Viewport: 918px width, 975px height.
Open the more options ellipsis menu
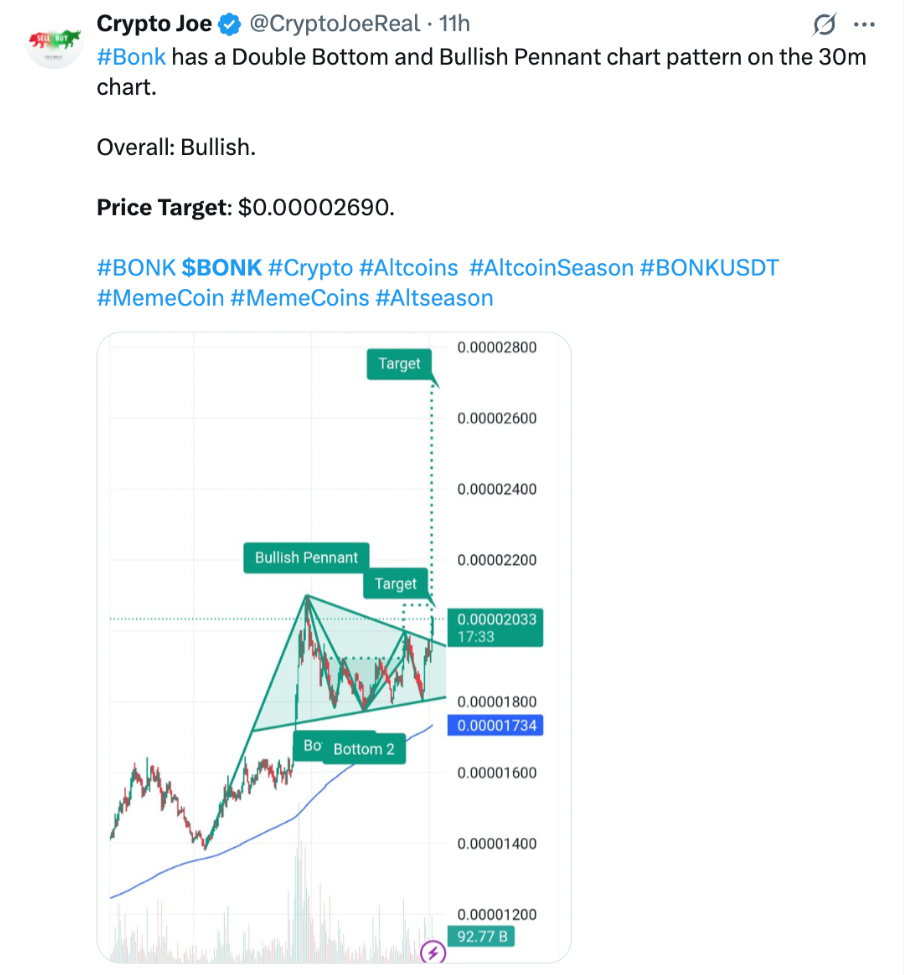(866, 24)
